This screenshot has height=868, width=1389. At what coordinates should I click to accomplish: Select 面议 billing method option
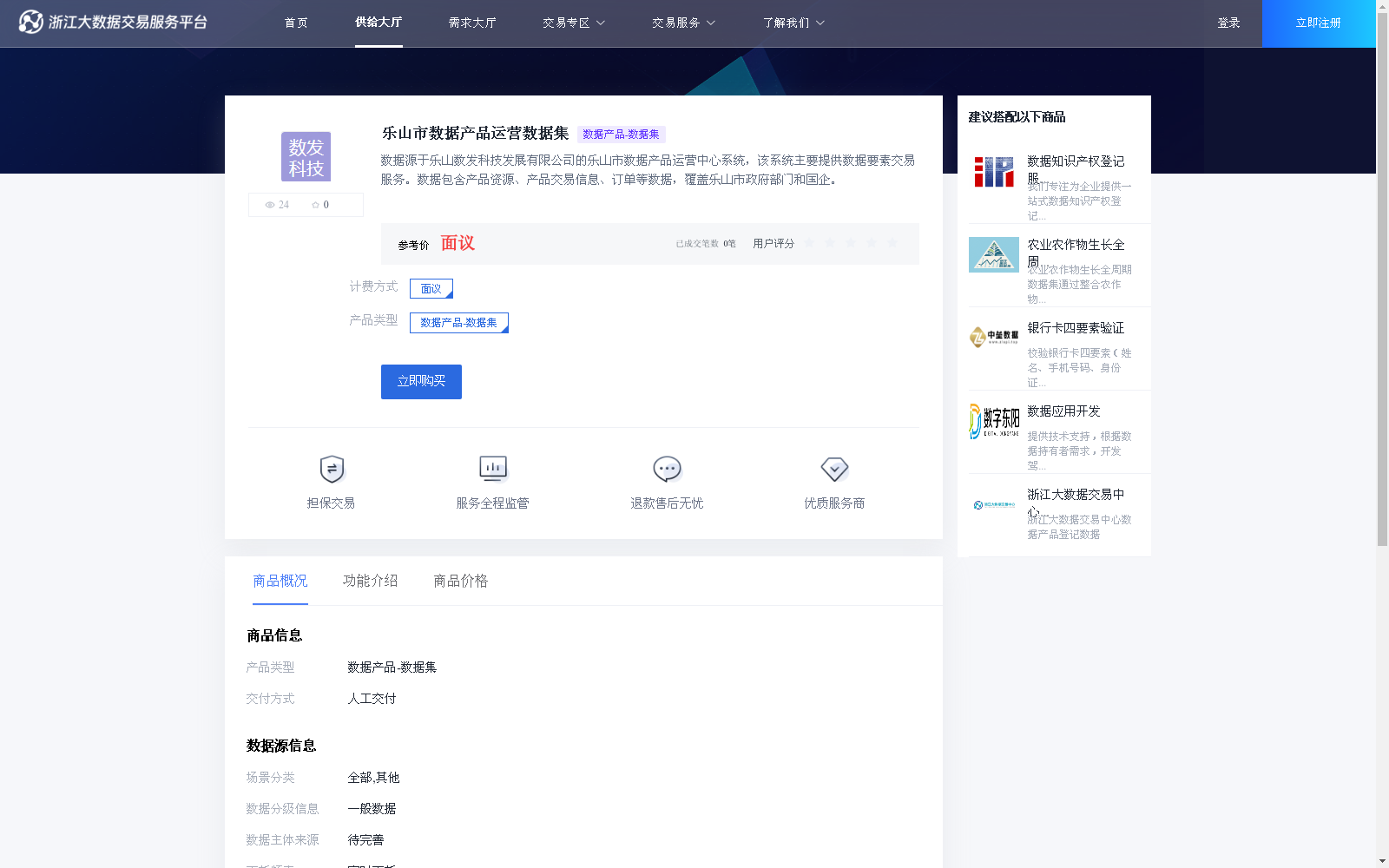click(x=431, y=288)
